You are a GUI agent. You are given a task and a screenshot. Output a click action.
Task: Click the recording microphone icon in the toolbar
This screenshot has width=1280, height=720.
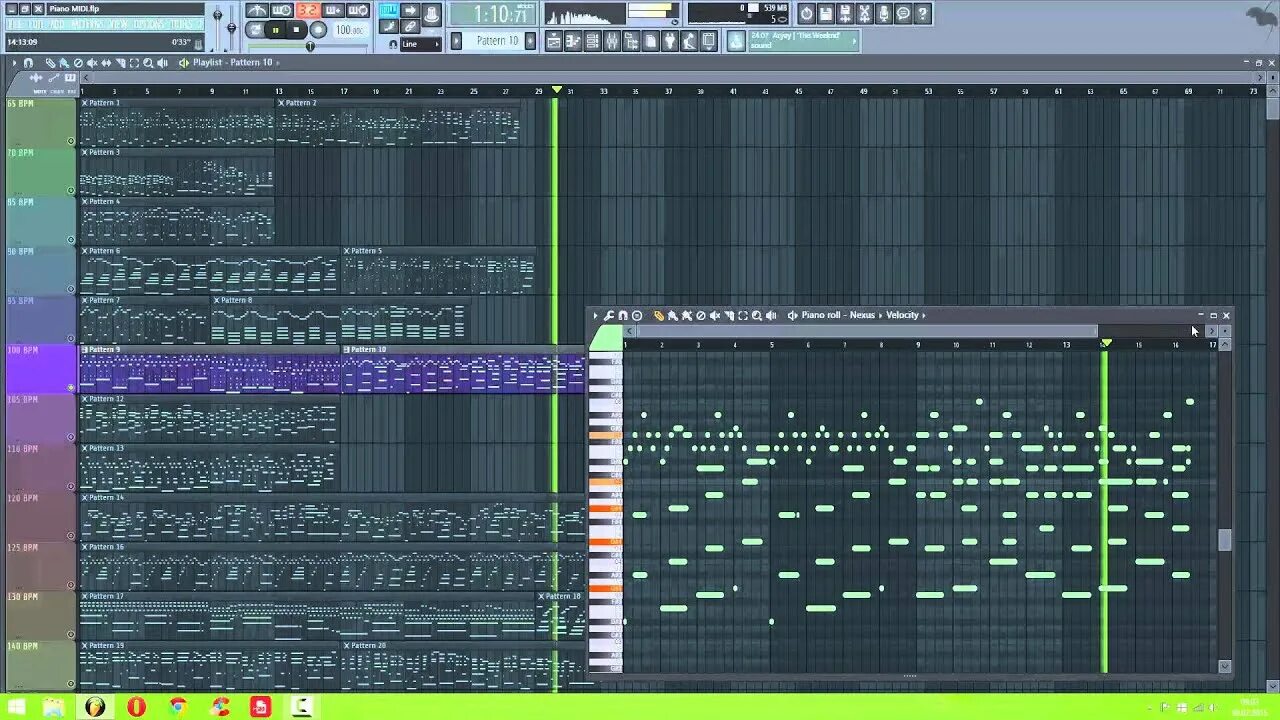coord(883,13)
